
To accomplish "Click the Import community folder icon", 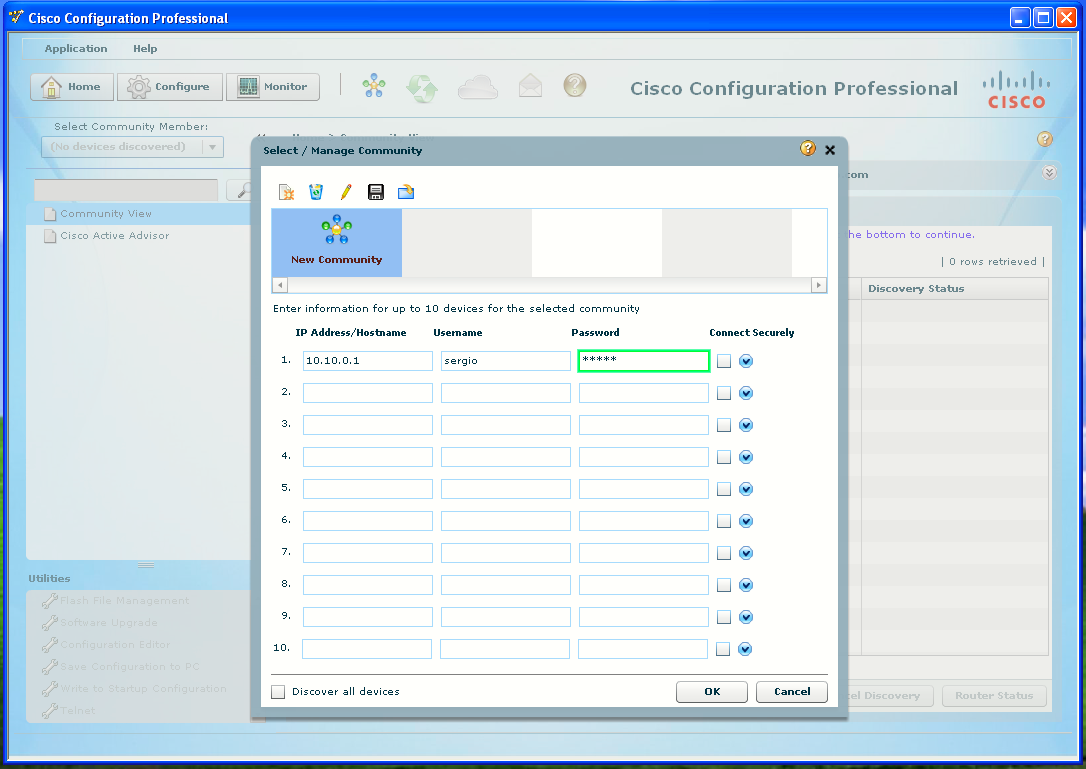I will 406,192.
